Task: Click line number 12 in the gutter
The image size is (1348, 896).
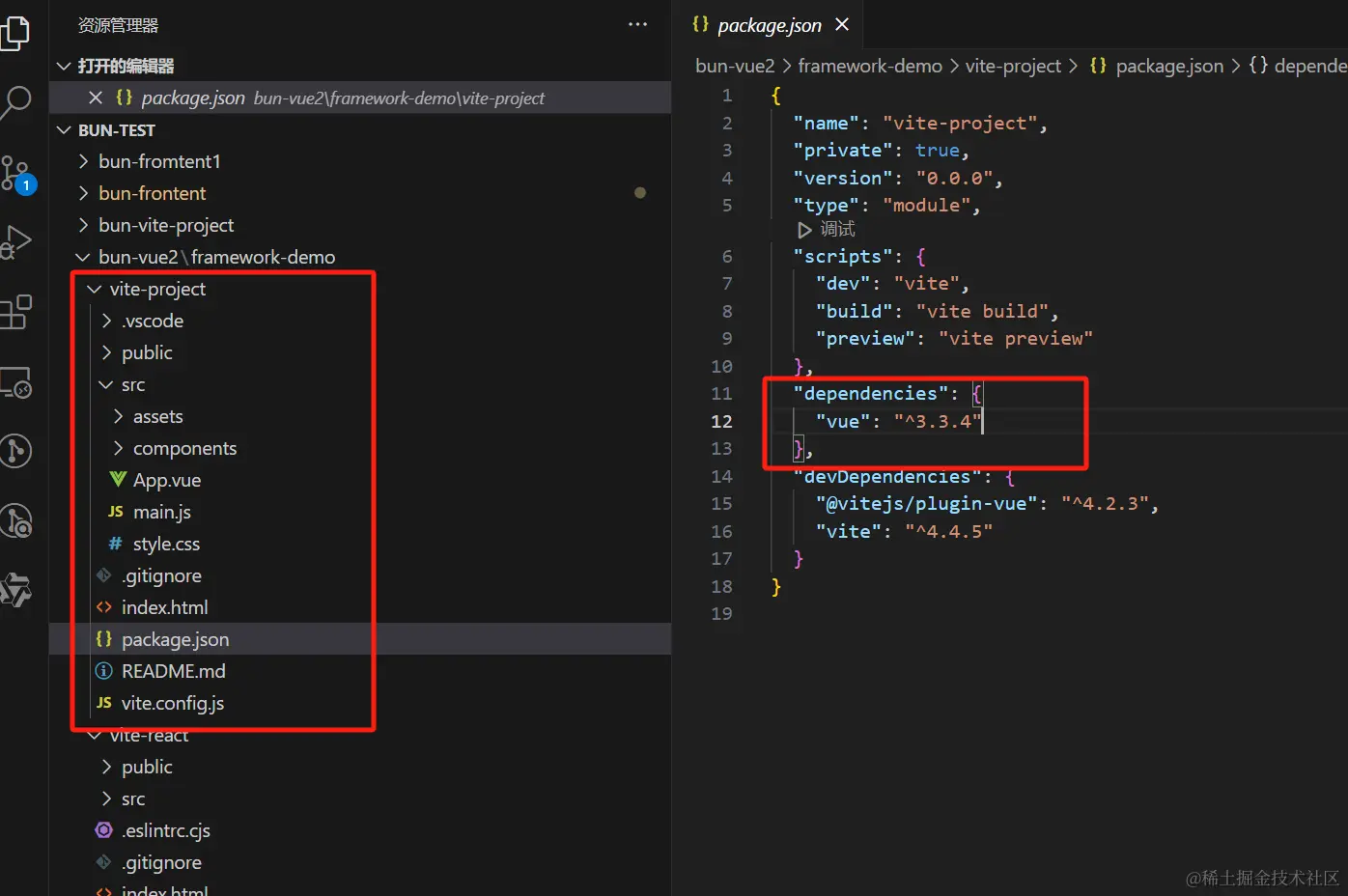Action: coord(721,421)
